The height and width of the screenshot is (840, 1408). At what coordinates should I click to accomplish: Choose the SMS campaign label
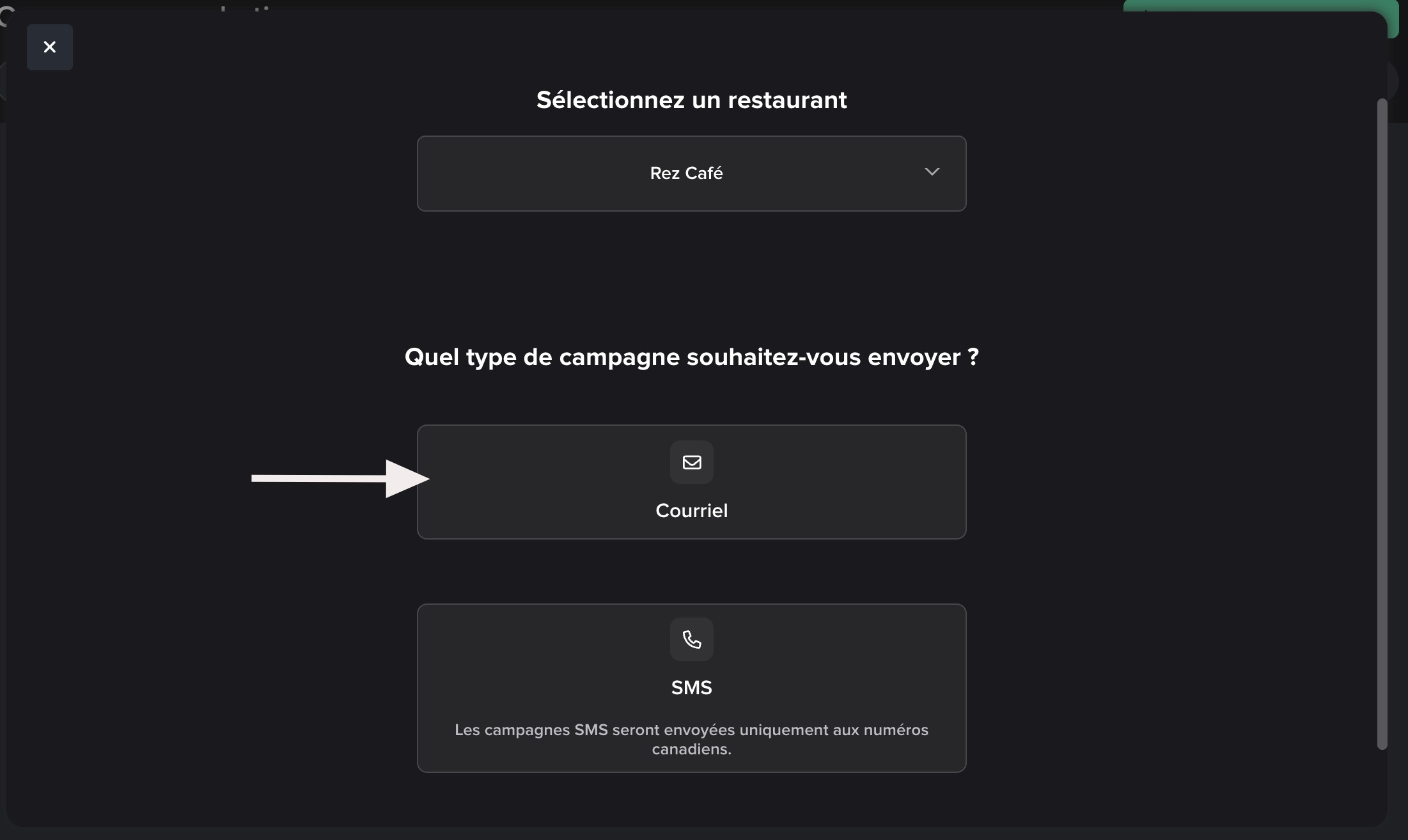coord(691,688)
